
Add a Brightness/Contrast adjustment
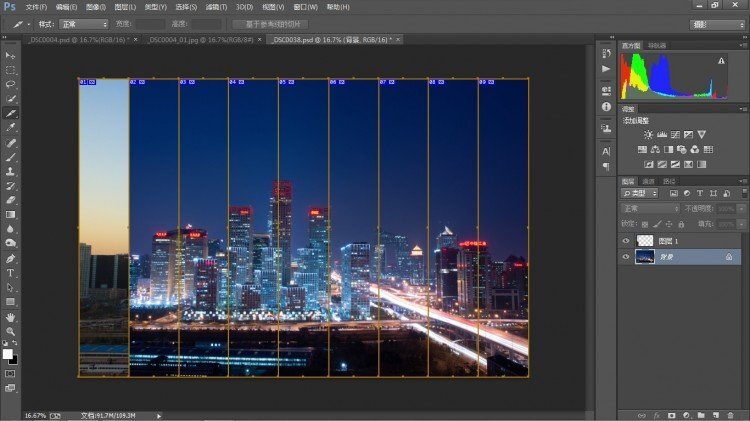(x=648, y=134)
